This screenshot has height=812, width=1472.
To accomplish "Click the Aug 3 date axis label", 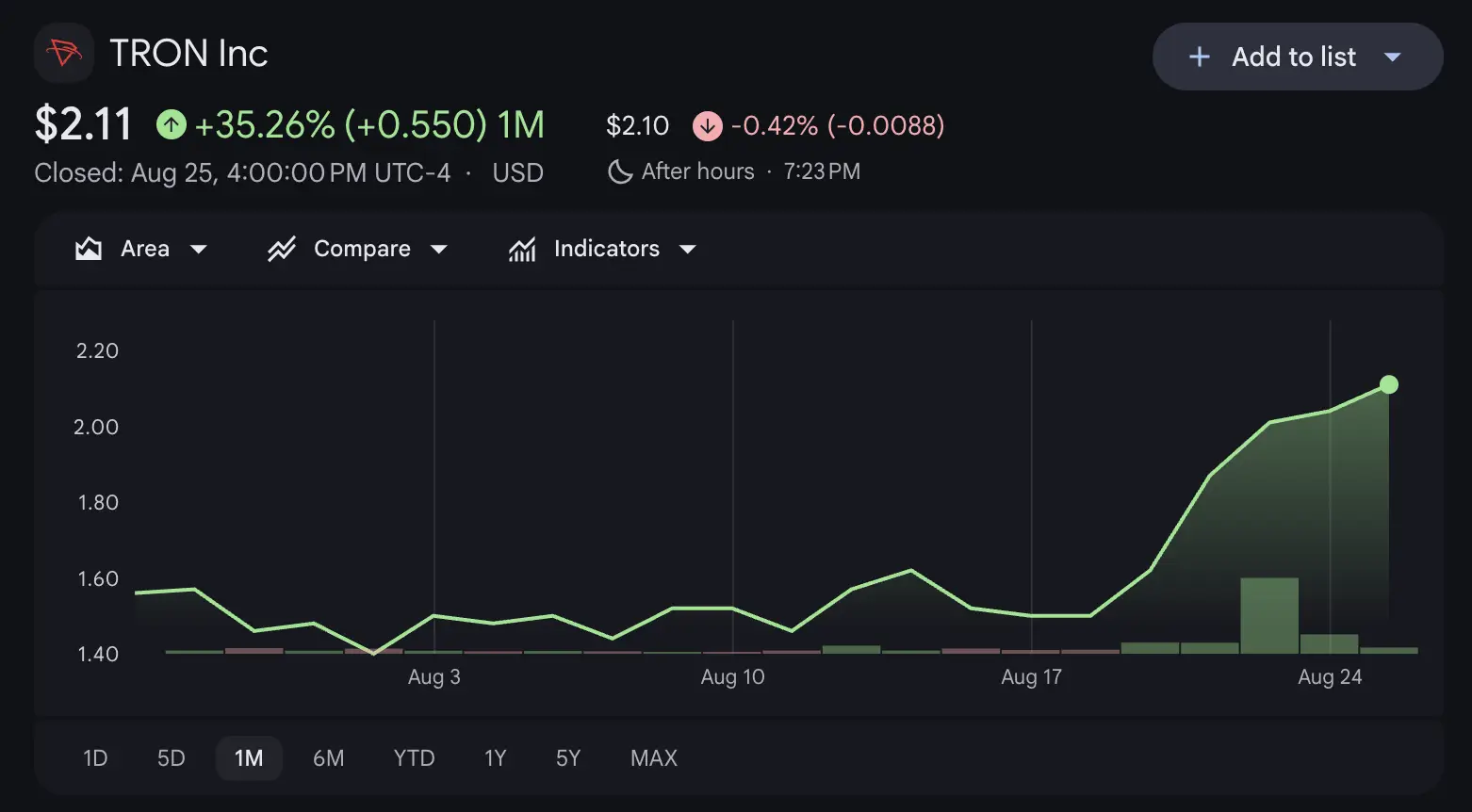I will click(434, 677).
